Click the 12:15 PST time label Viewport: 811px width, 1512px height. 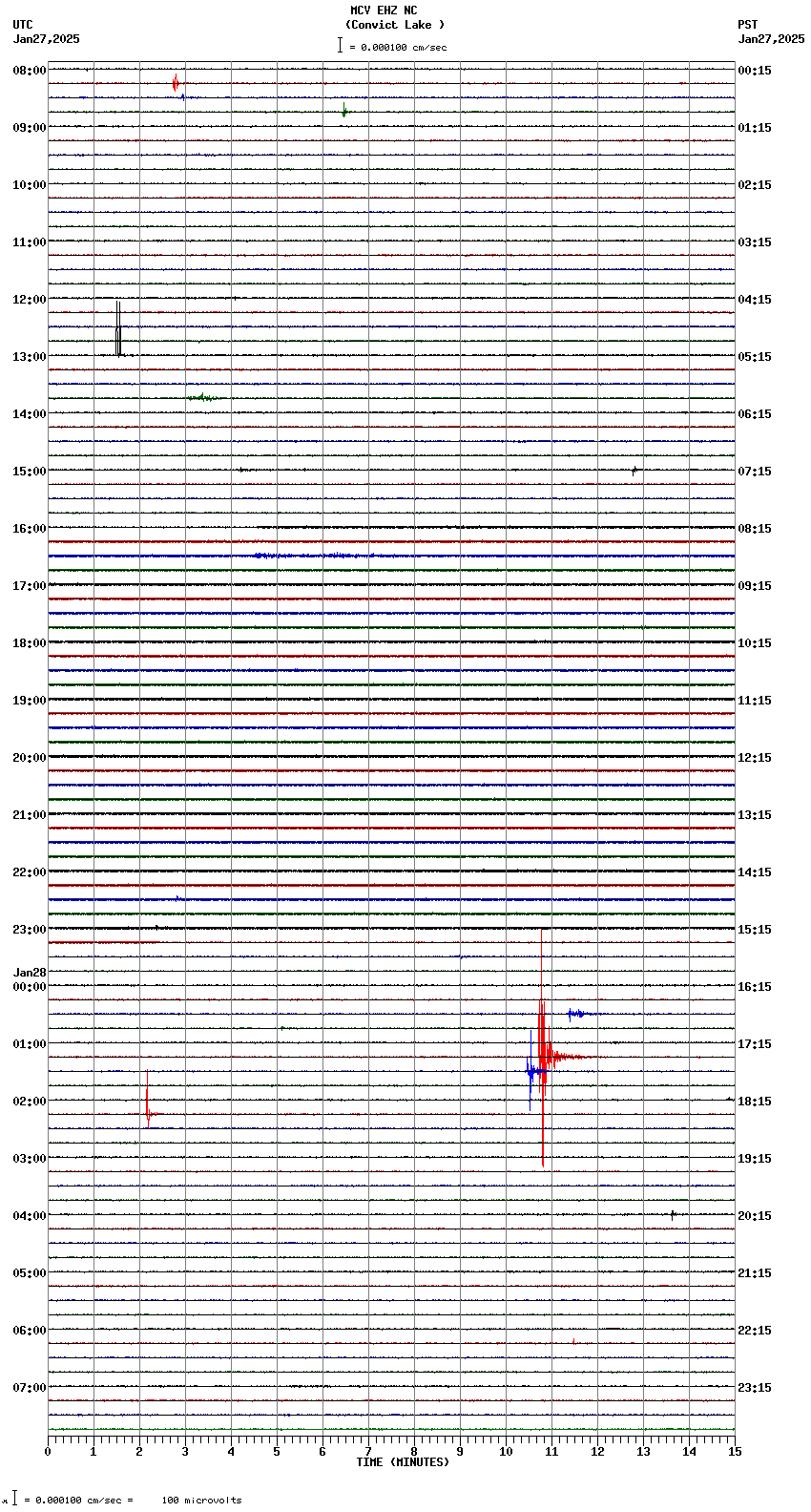(x=755, y=758)
